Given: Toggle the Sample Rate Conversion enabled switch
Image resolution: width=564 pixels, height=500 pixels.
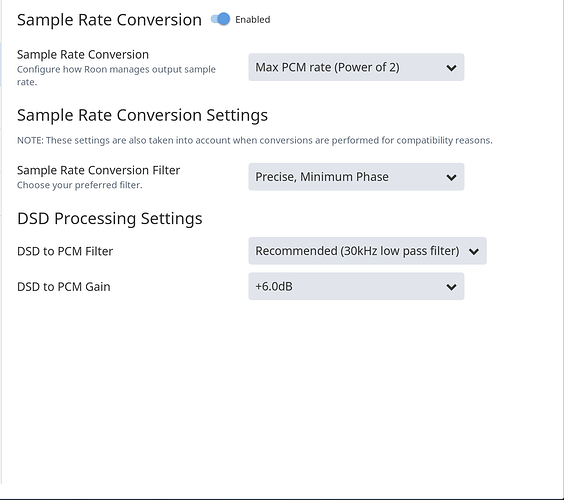Looking at the screenshot, I should click(220, 19).
